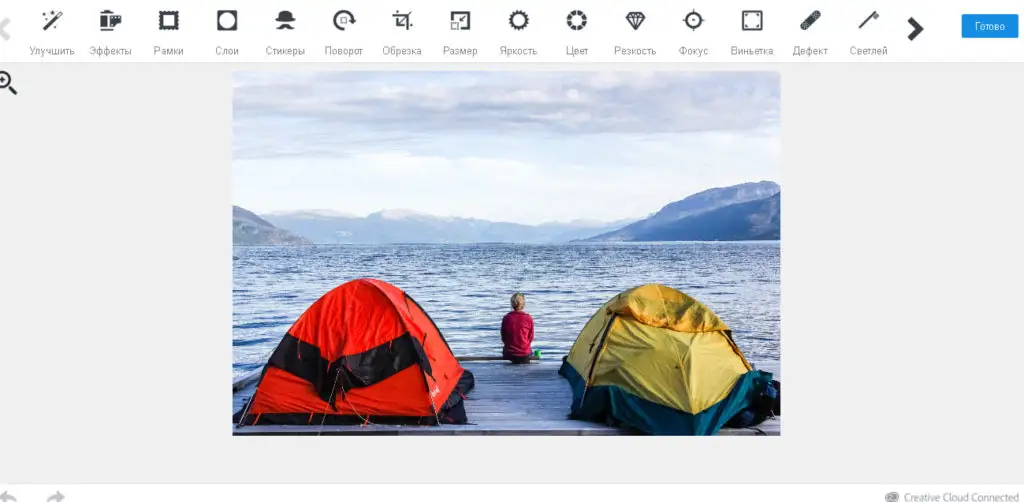Viewport: 1024px width, 502px height.
Task: Open the Размер resize tool
Action: point(460,29)
